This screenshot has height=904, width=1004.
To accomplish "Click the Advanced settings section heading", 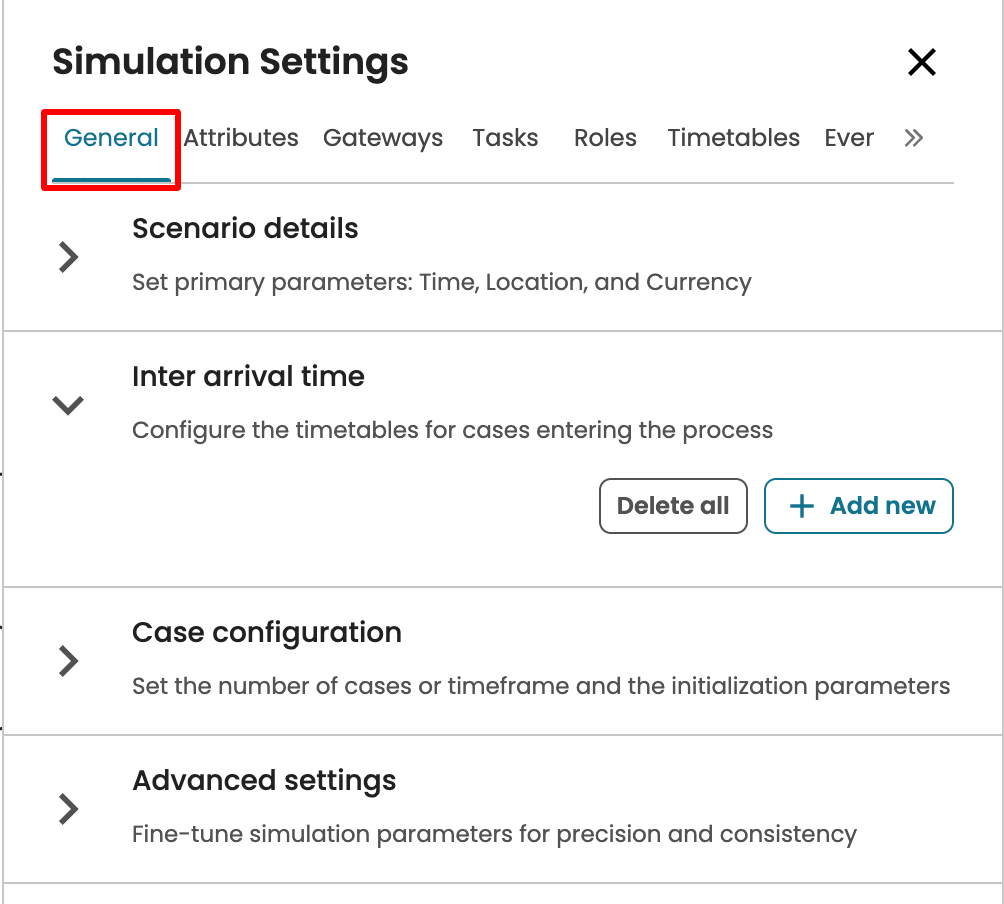I will click(x=264, y=780).
